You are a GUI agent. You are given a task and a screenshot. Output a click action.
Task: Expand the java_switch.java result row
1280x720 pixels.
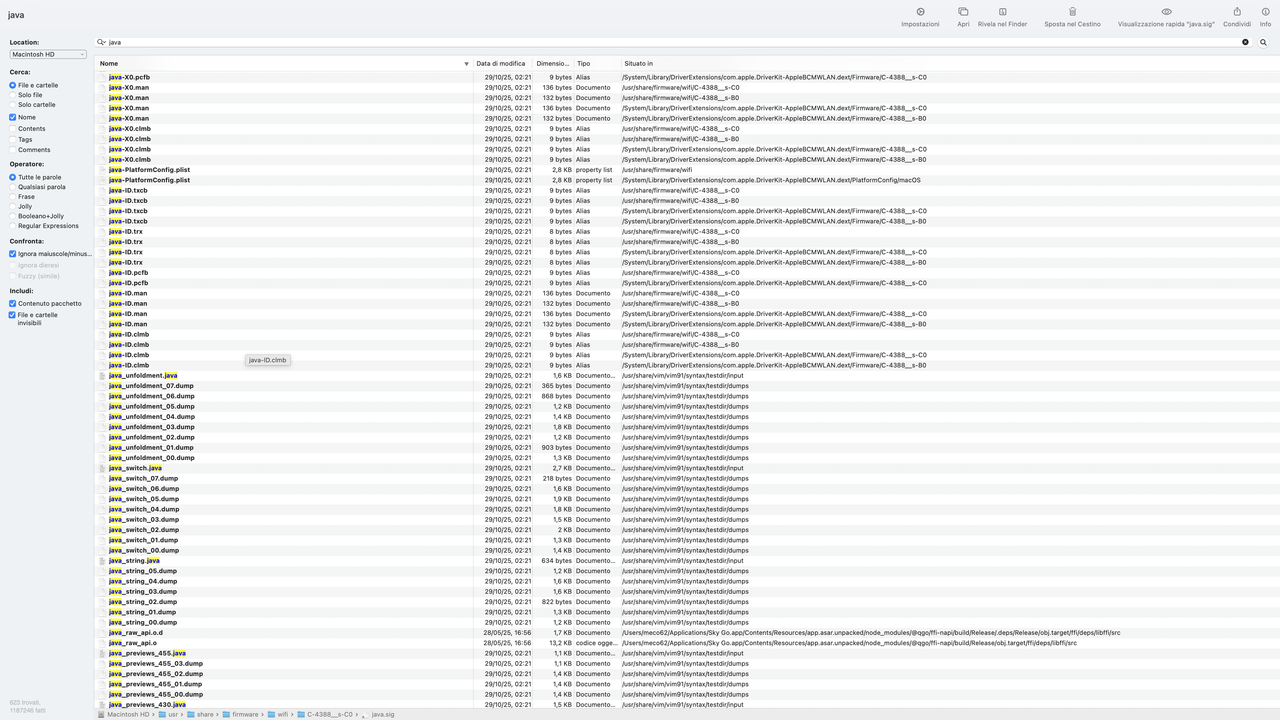click(x=101, y=468)
